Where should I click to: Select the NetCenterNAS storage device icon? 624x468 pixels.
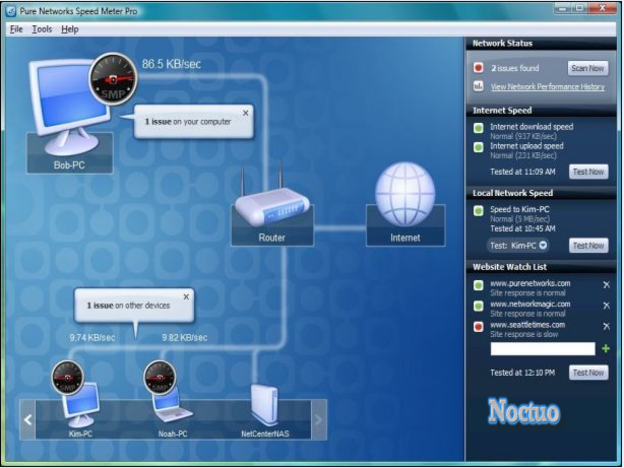(x=264, y=405)
